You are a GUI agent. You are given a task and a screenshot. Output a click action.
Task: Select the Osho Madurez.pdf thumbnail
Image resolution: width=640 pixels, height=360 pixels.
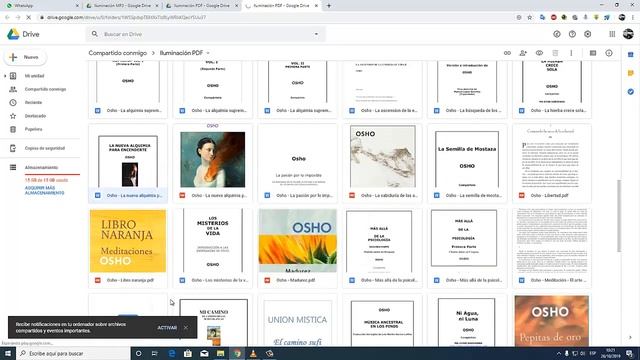pos(298,248)
